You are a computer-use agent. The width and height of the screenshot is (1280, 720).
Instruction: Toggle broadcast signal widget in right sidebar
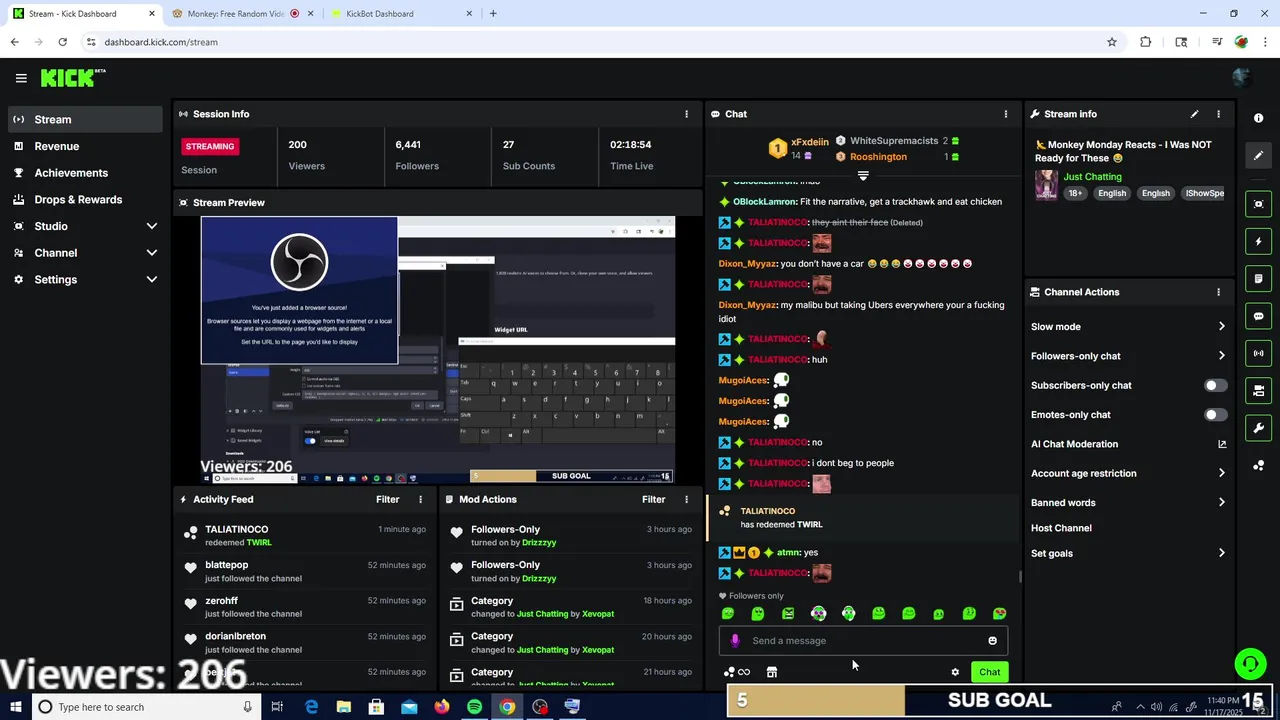tap(1258, 353)
